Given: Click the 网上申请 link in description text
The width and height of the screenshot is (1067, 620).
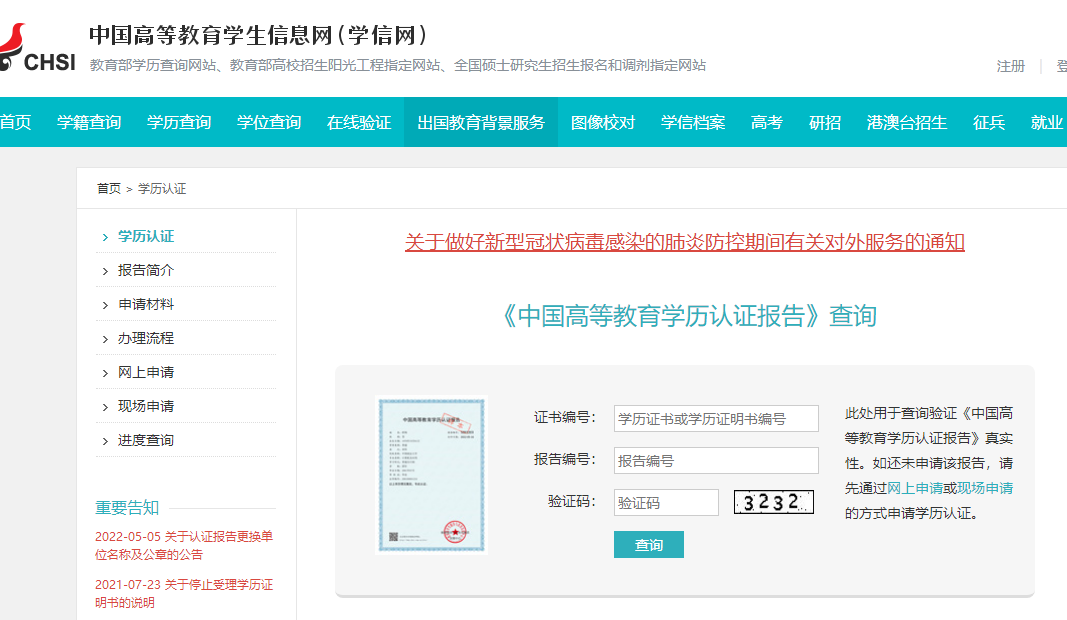Looking at the screenshot, I should [x=915, y=488].
